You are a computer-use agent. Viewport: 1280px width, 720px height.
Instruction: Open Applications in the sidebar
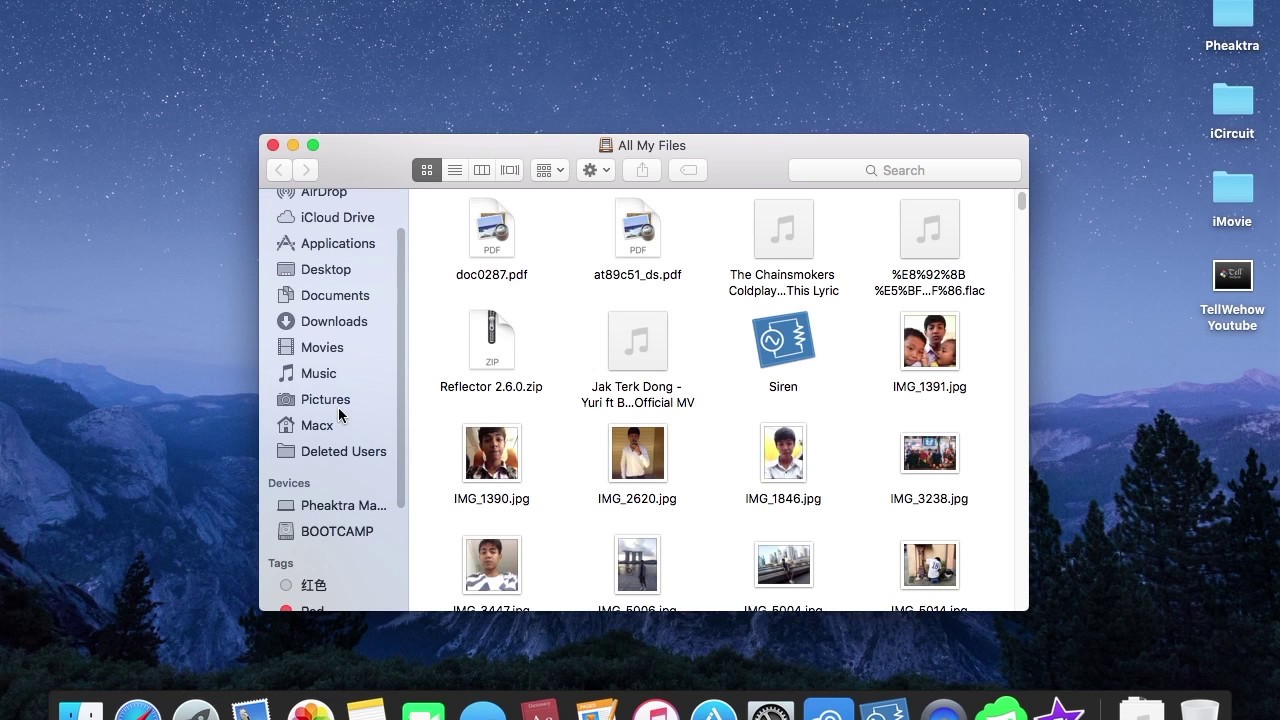coord(336,243)
